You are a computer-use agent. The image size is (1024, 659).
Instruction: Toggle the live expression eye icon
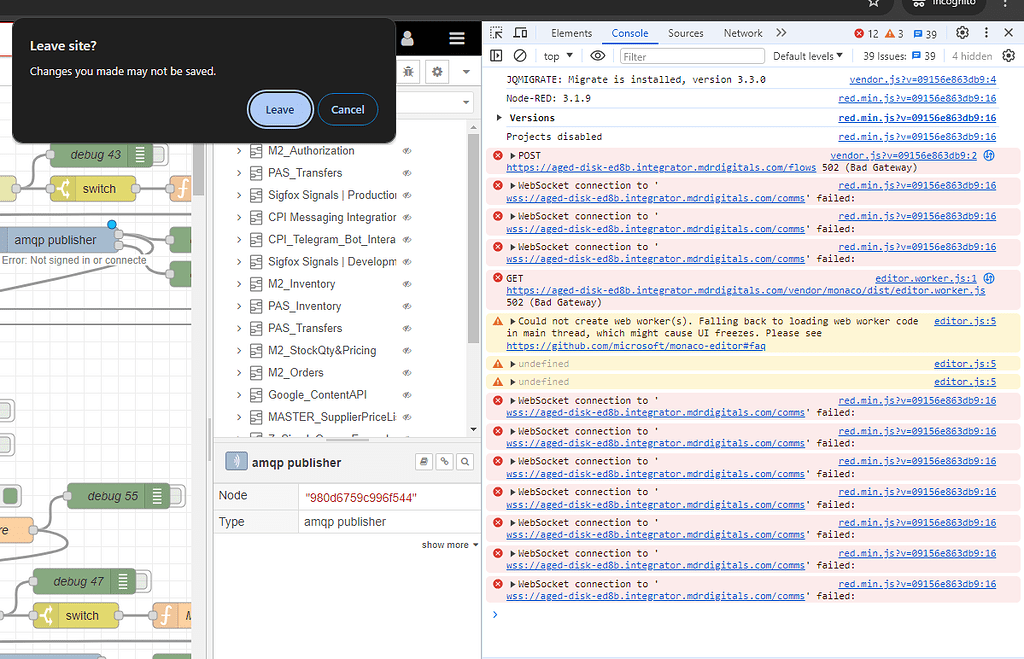[597, 55]
